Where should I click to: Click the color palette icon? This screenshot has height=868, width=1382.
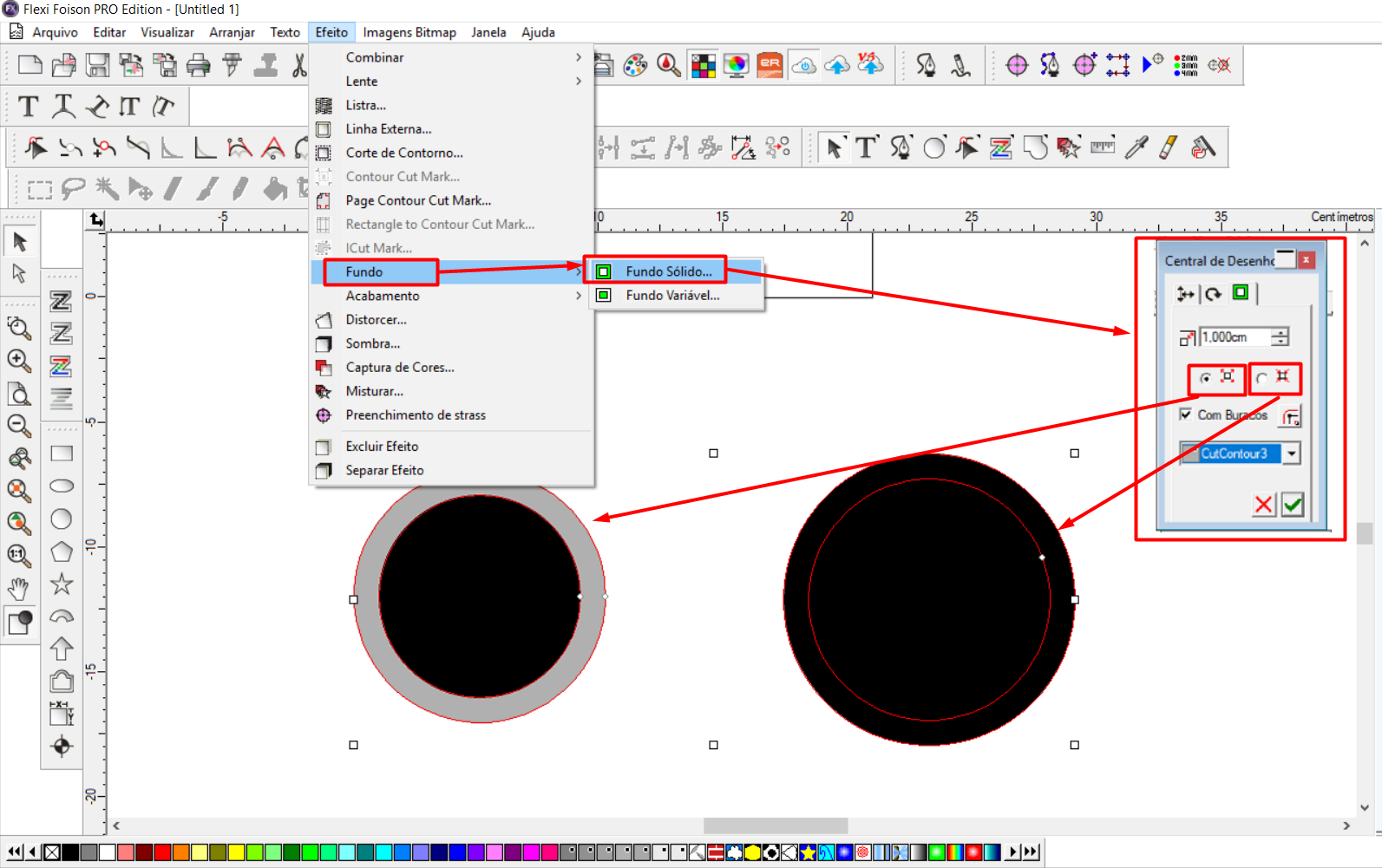[x=635, y=65]
